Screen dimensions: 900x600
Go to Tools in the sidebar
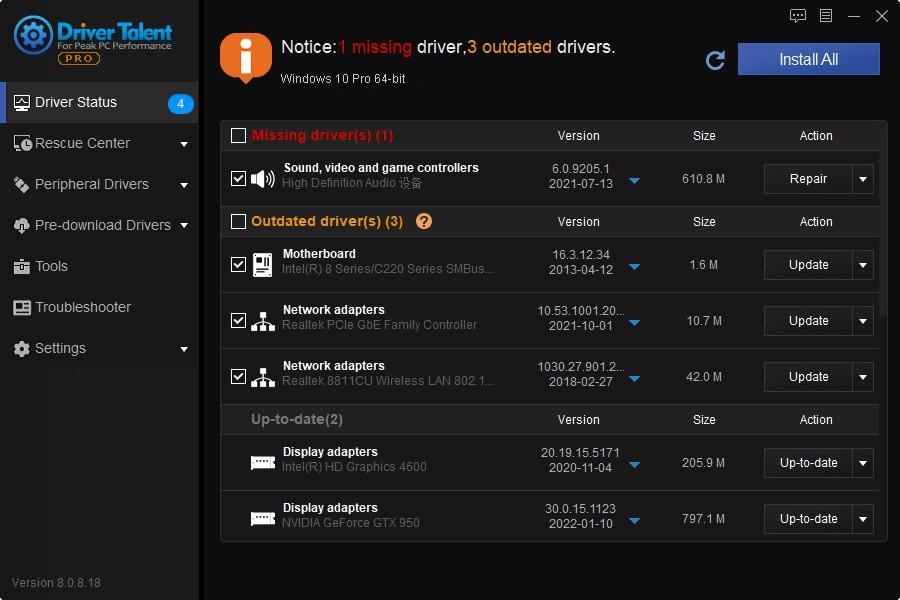[x=51, y=266]
